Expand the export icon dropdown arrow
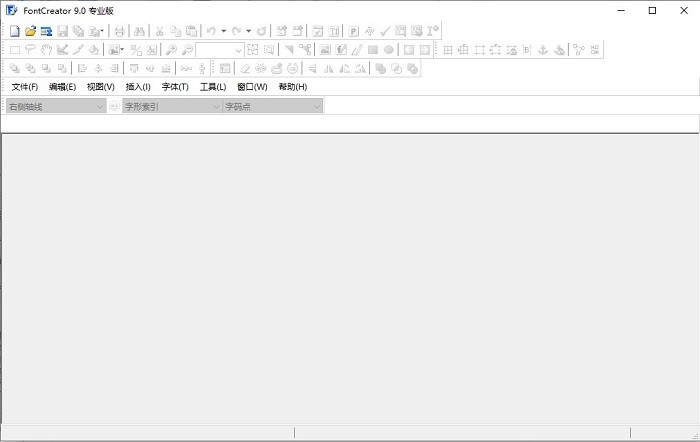700x442 pixels. (102, 31)
